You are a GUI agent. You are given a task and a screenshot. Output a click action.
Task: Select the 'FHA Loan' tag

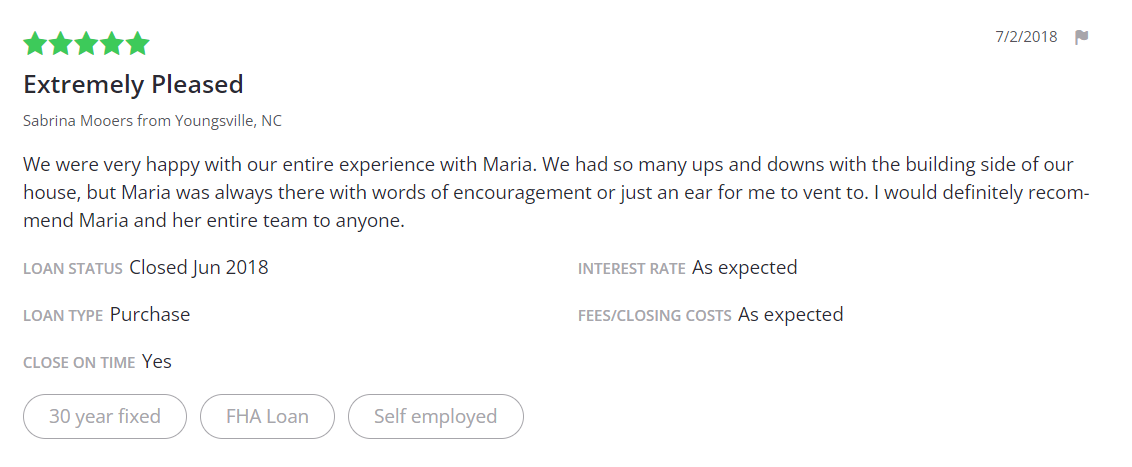(267, 416)
